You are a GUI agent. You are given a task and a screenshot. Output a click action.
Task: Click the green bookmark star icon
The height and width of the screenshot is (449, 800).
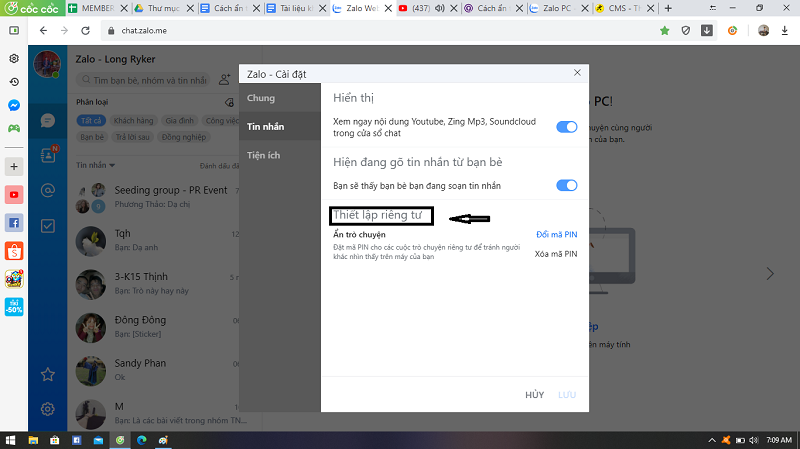coord(664,31)
